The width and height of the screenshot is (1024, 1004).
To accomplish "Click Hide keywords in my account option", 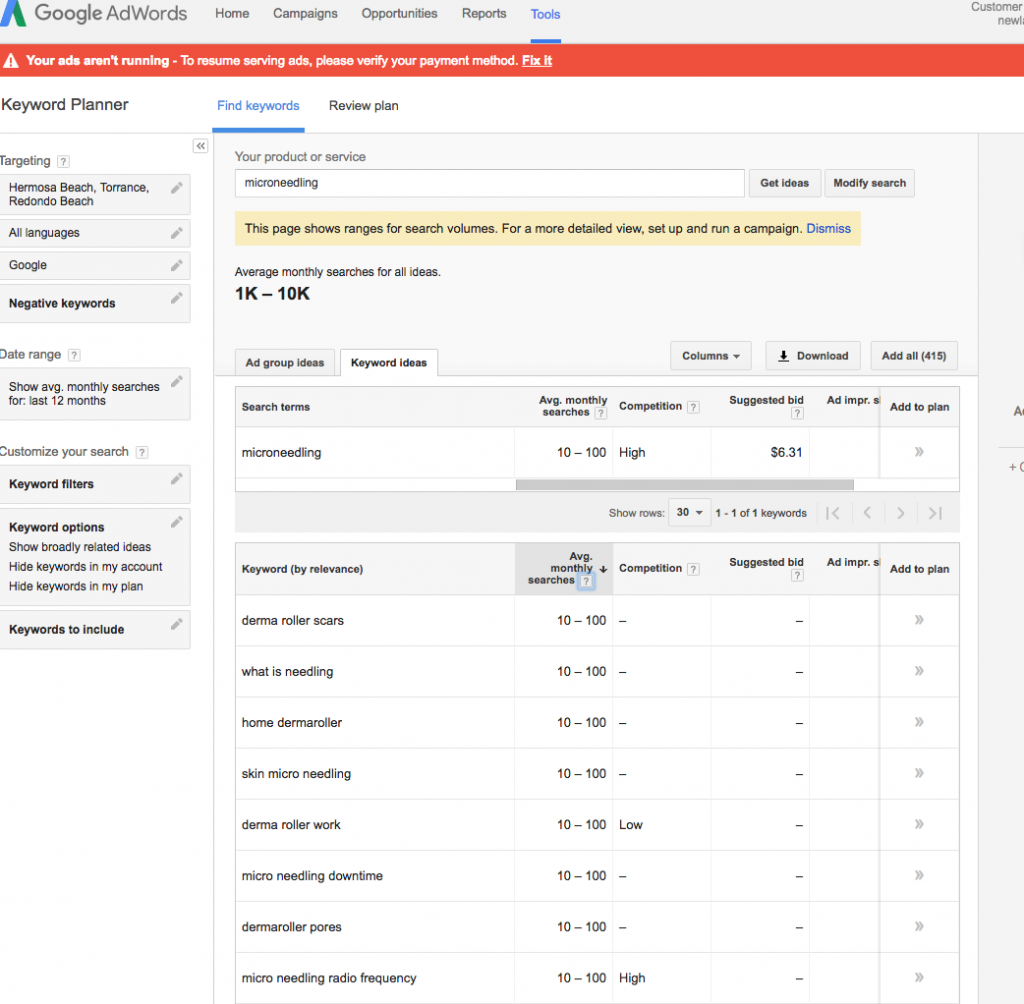I will click(86, 567).
